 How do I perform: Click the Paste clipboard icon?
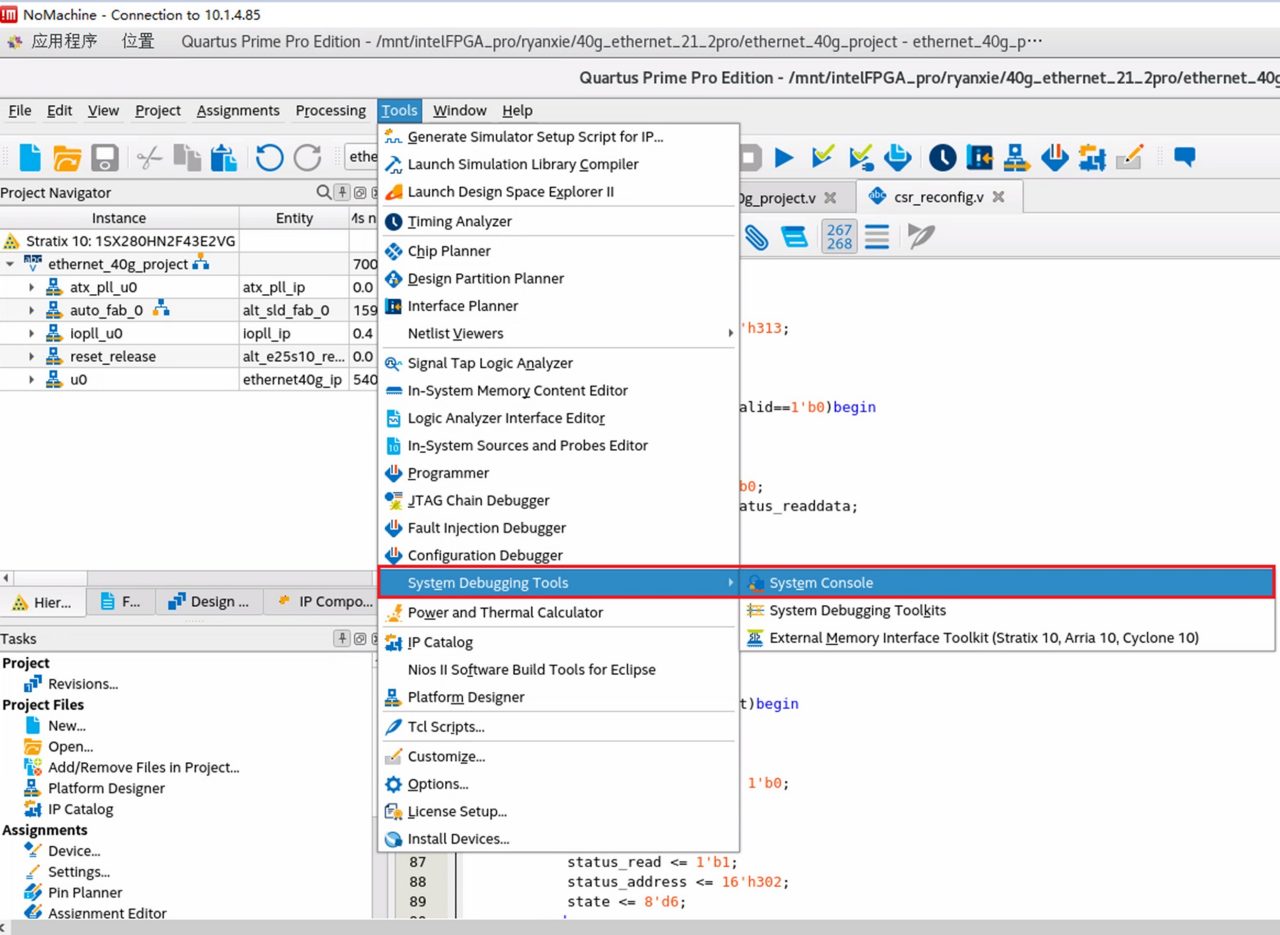point(223,158)
